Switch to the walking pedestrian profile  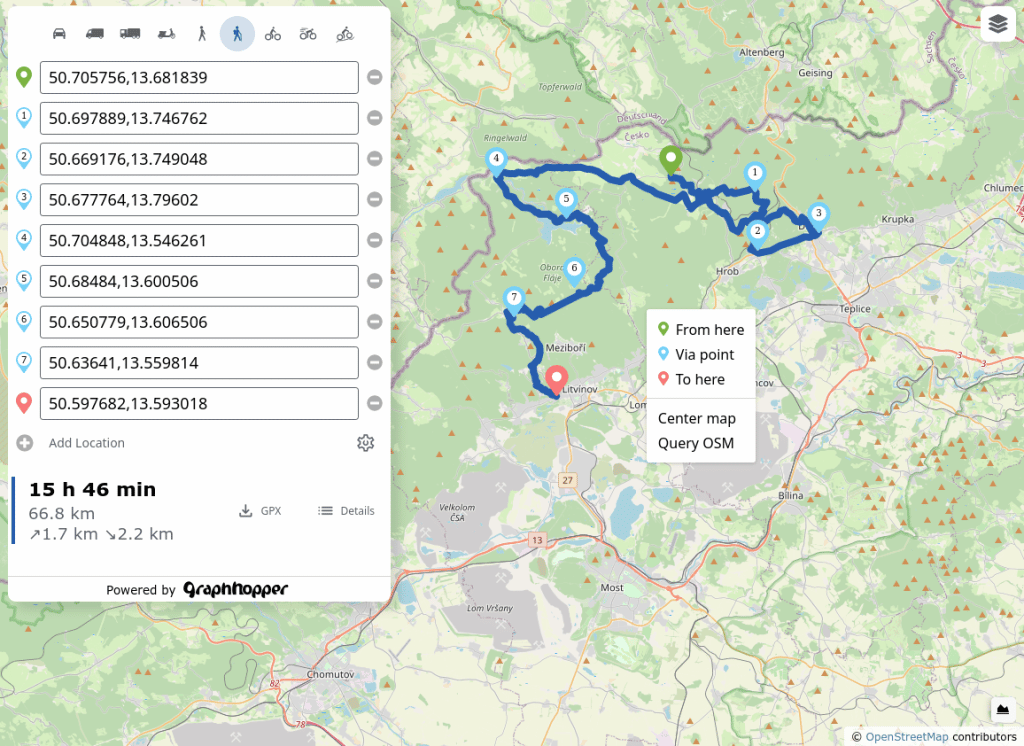click(202, 34)
